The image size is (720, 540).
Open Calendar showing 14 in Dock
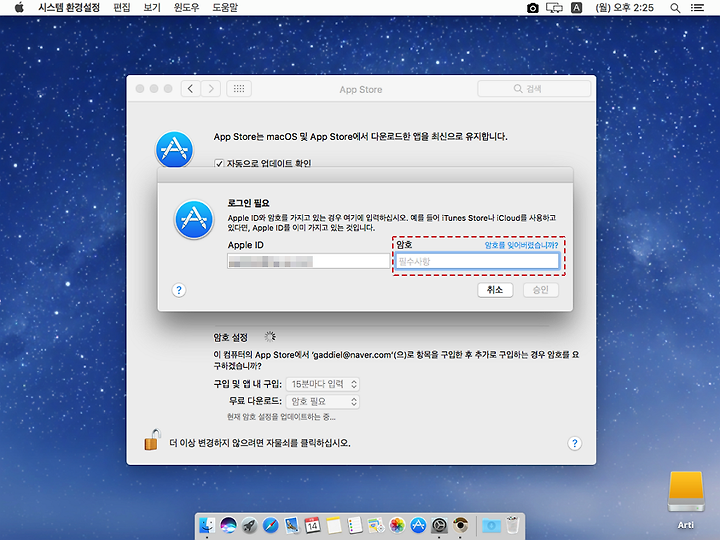click(313, 525)
